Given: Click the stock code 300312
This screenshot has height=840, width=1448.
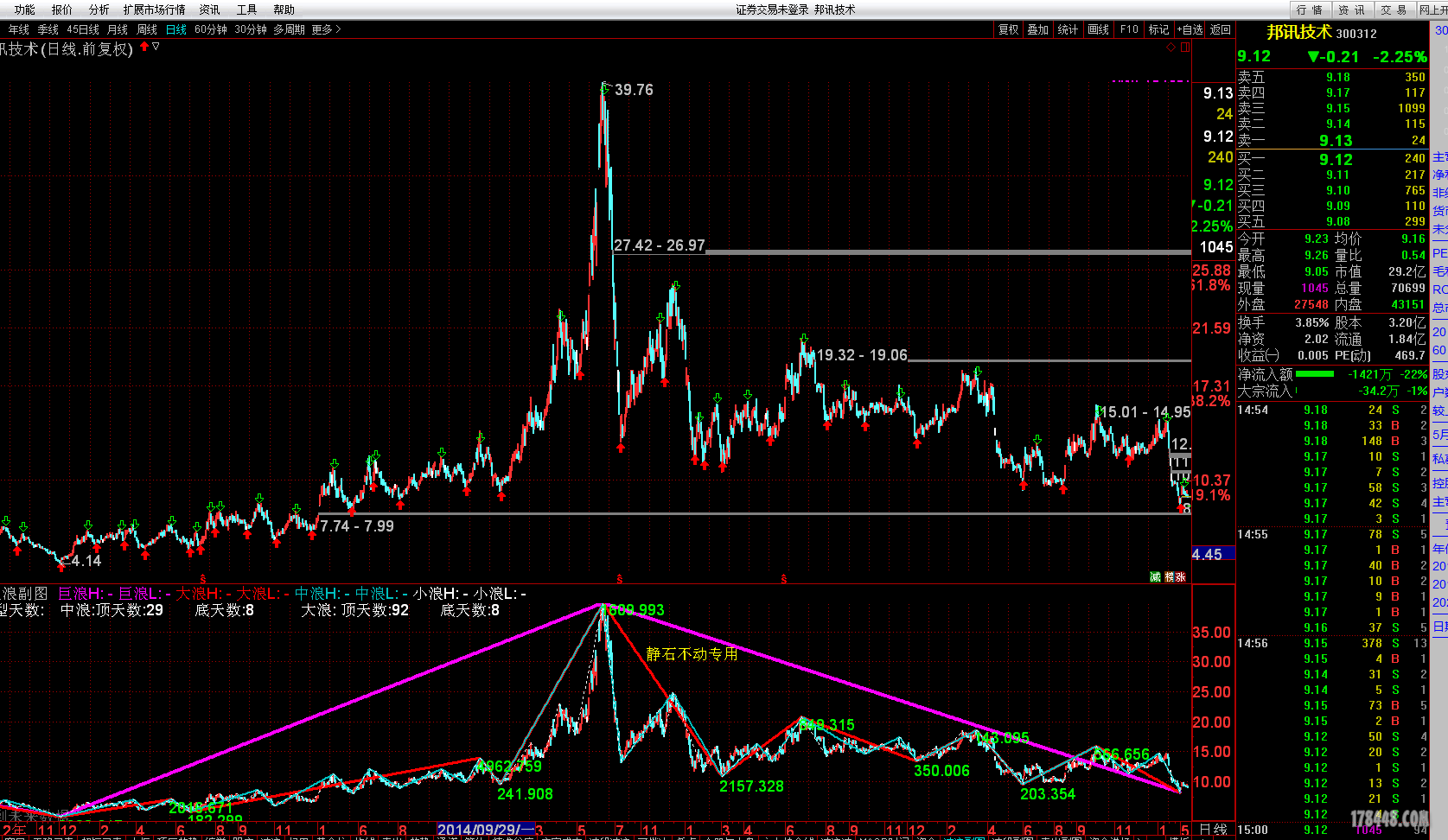Looking at the screenshot, I should (1356, 34).
